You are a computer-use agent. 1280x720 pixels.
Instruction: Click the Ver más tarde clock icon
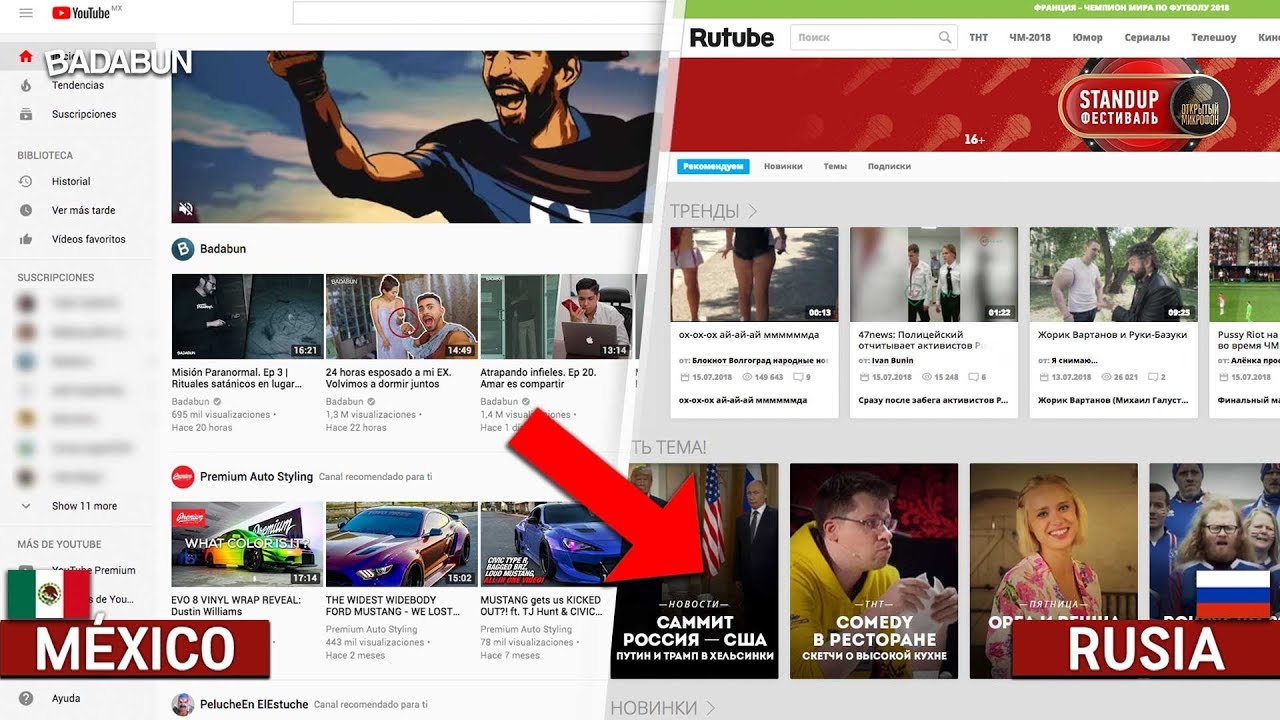click(x=26, y=211)
